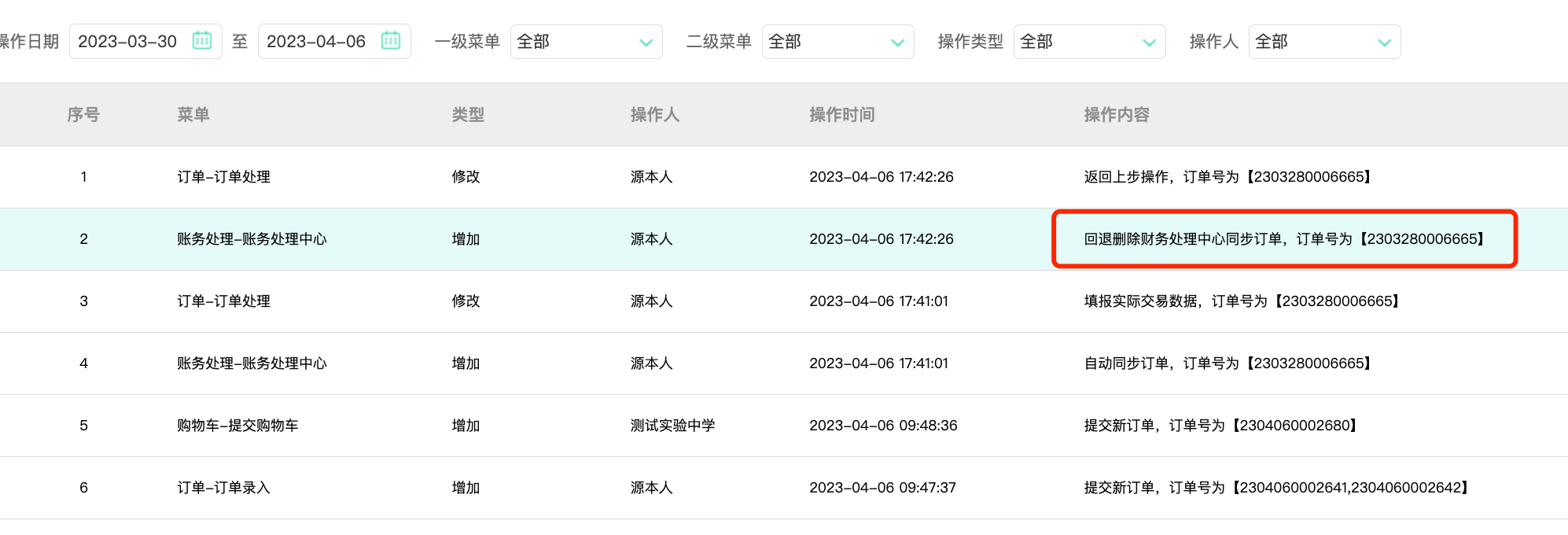Click the 序号 column header
Image resolution: width=1568 pixels, height=535 pixels.
click(83, 115)
